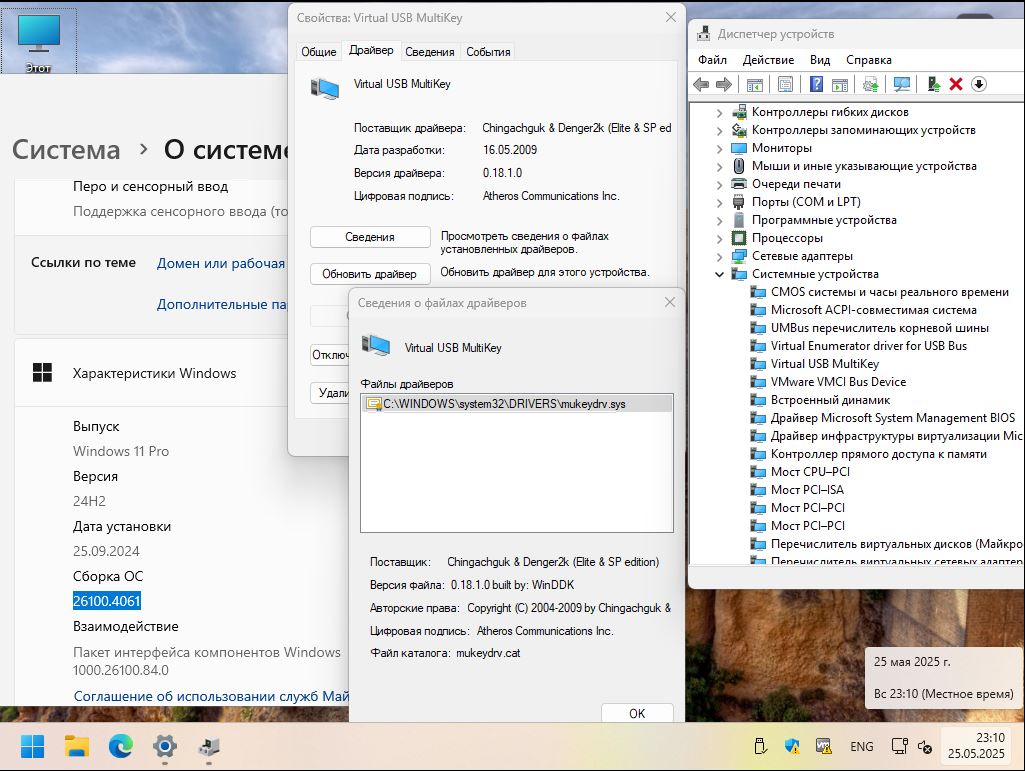Click the Forward arrow in Device Manager toolbar
The height and width of the screenshot is (771, 1025).
(724, 84)
